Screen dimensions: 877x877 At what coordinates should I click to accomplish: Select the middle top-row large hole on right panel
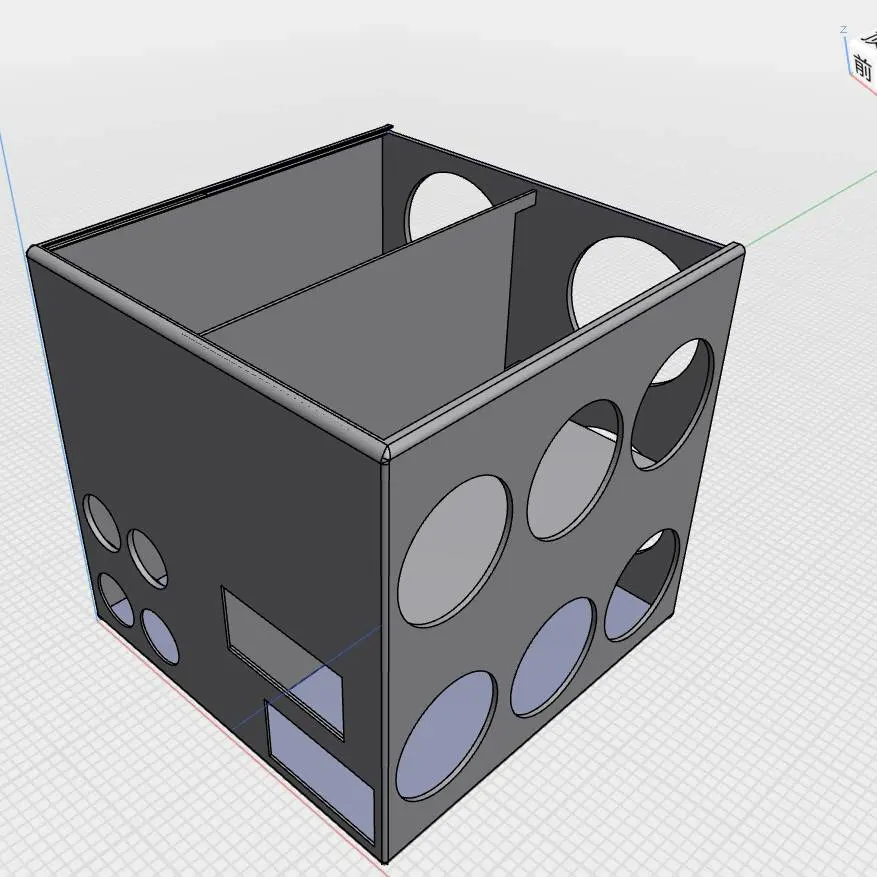click(574, 470)
